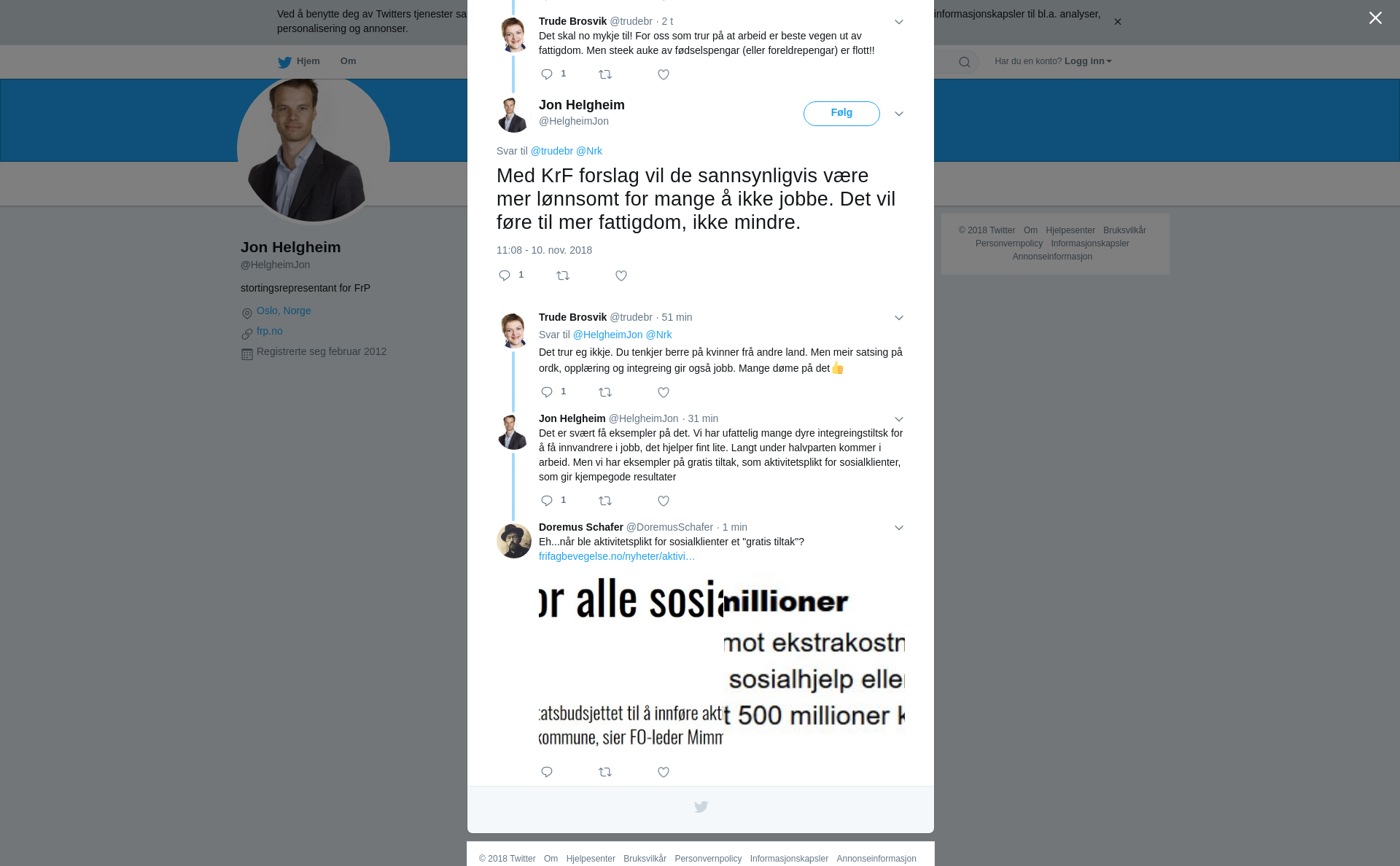Like Doremus Schafer's tweet
The width and height of the screenshot is (1400, 866).
tap(664, 772)
